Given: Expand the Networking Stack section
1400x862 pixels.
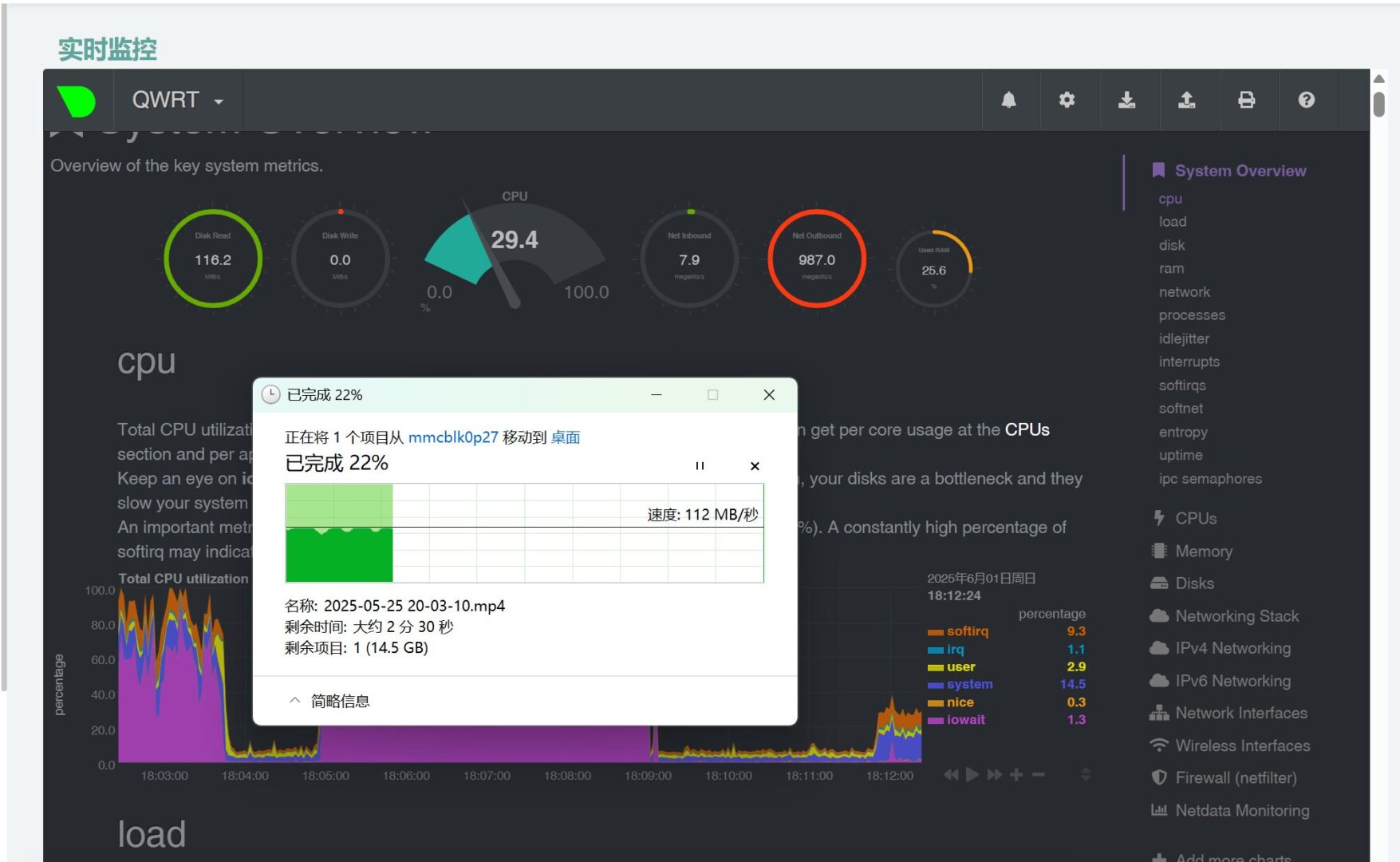Looking at the screenshot, I should tap(1236, 616).
